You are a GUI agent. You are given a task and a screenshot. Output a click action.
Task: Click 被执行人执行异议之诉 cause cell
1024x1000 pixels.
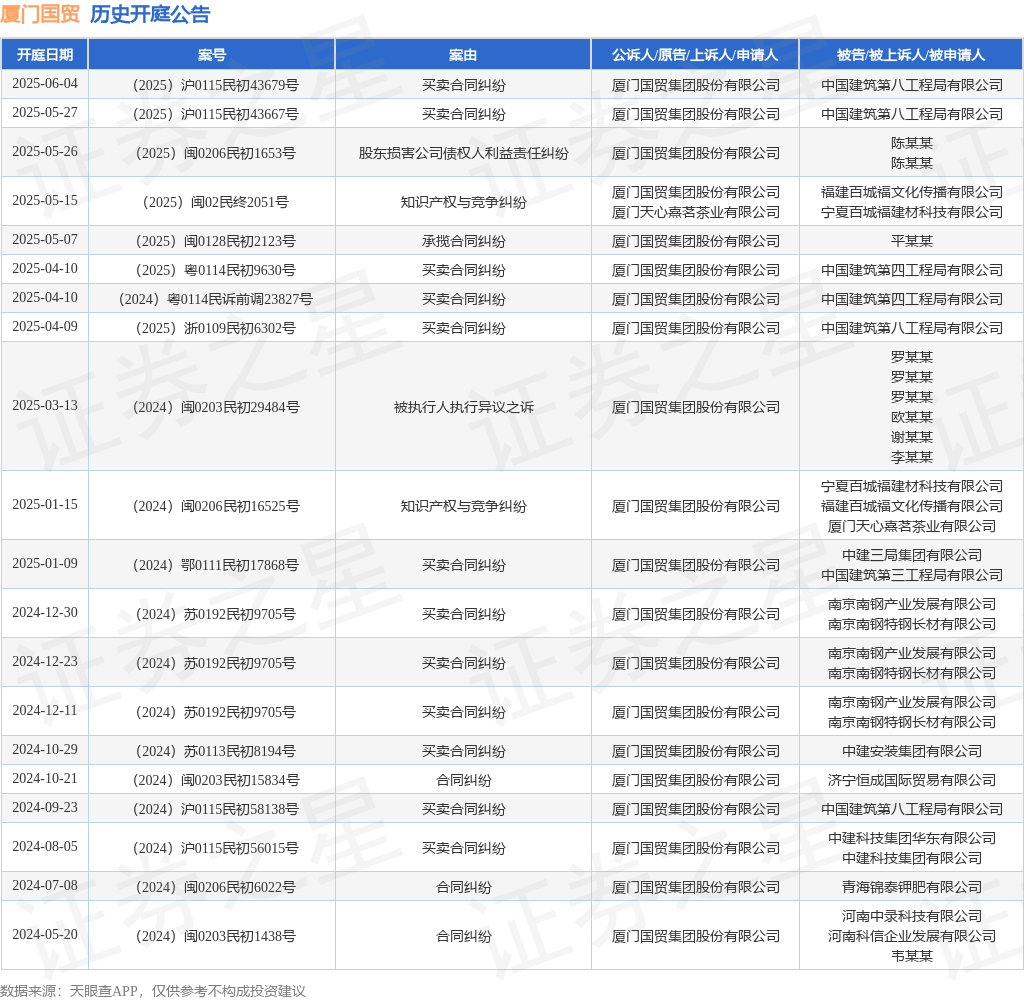[x=463, y=408]
